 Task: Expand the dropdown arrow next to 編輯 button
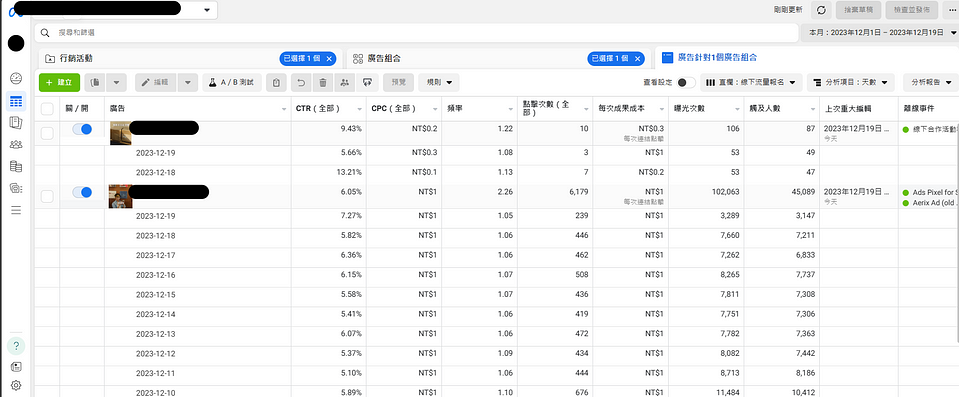(x=189, y=82)
